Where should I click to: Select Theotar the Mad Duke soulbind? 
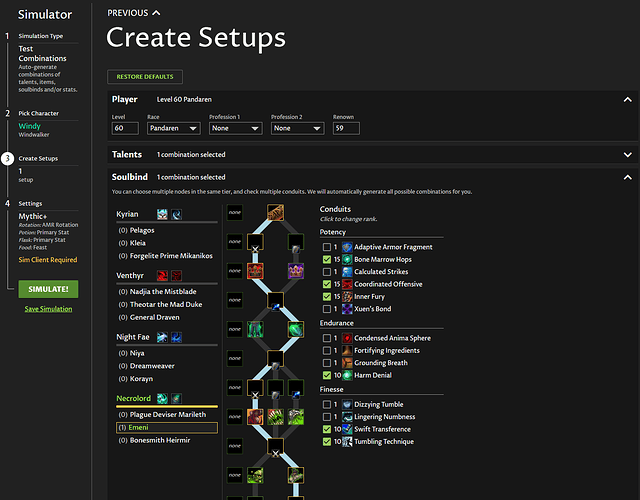[x=167, y=304]
